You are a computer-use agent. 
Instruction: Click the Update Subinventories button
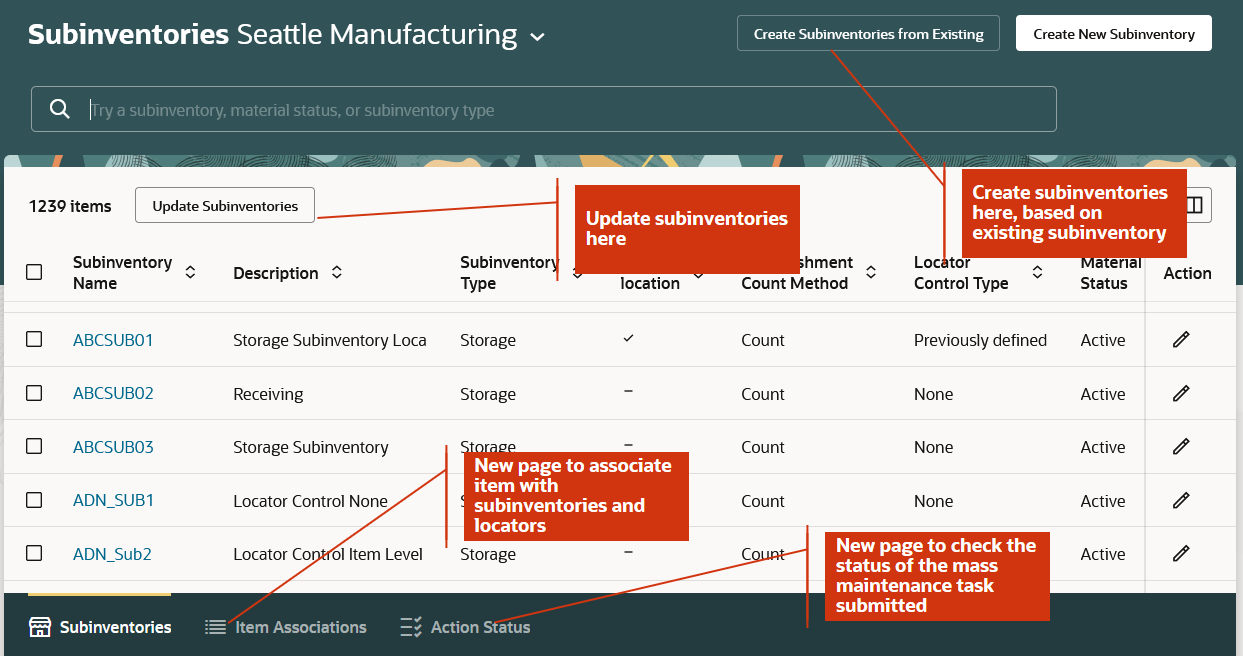click(x=225, y=205)
